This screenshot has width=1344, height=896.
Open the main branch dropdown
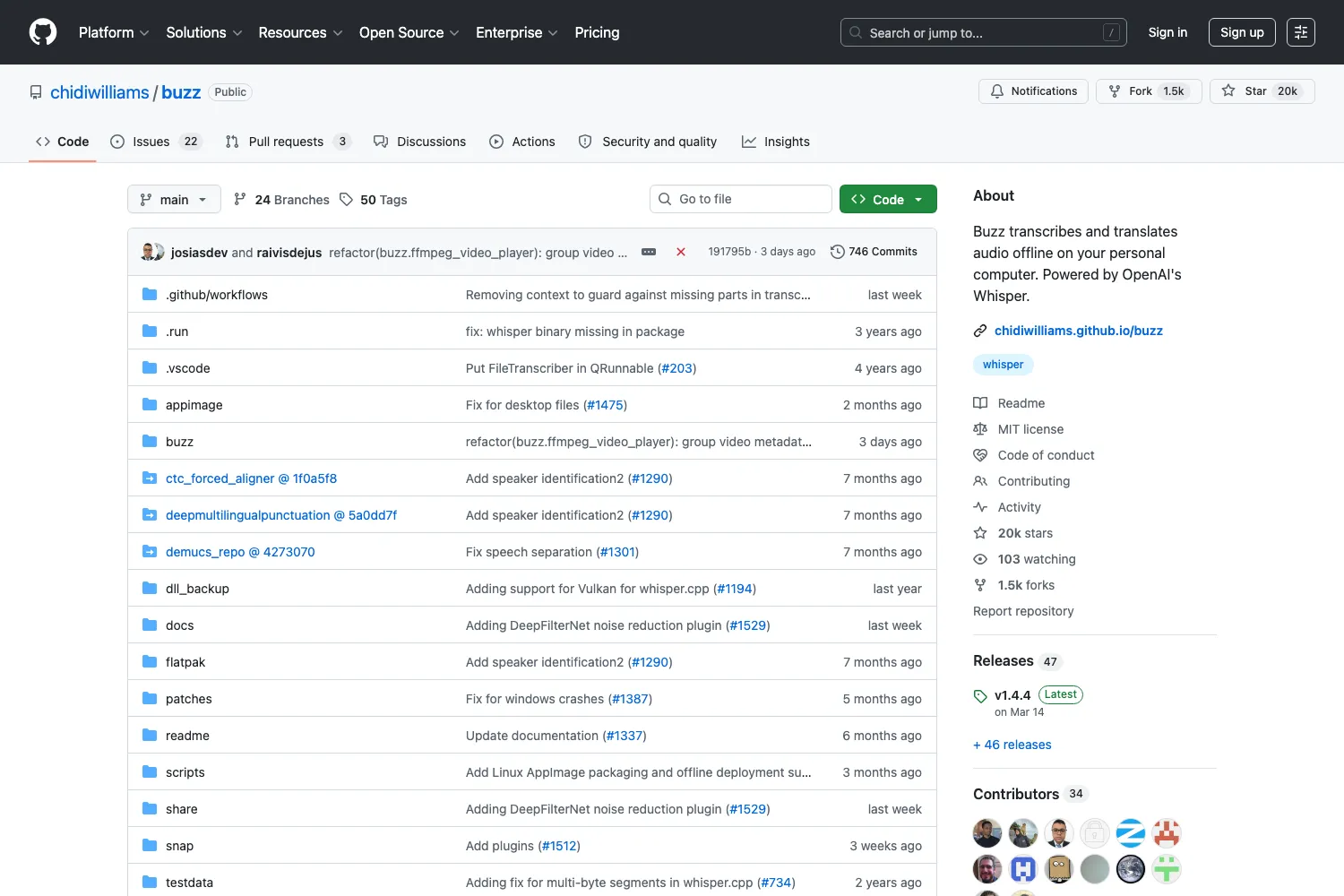coord(174,199)
